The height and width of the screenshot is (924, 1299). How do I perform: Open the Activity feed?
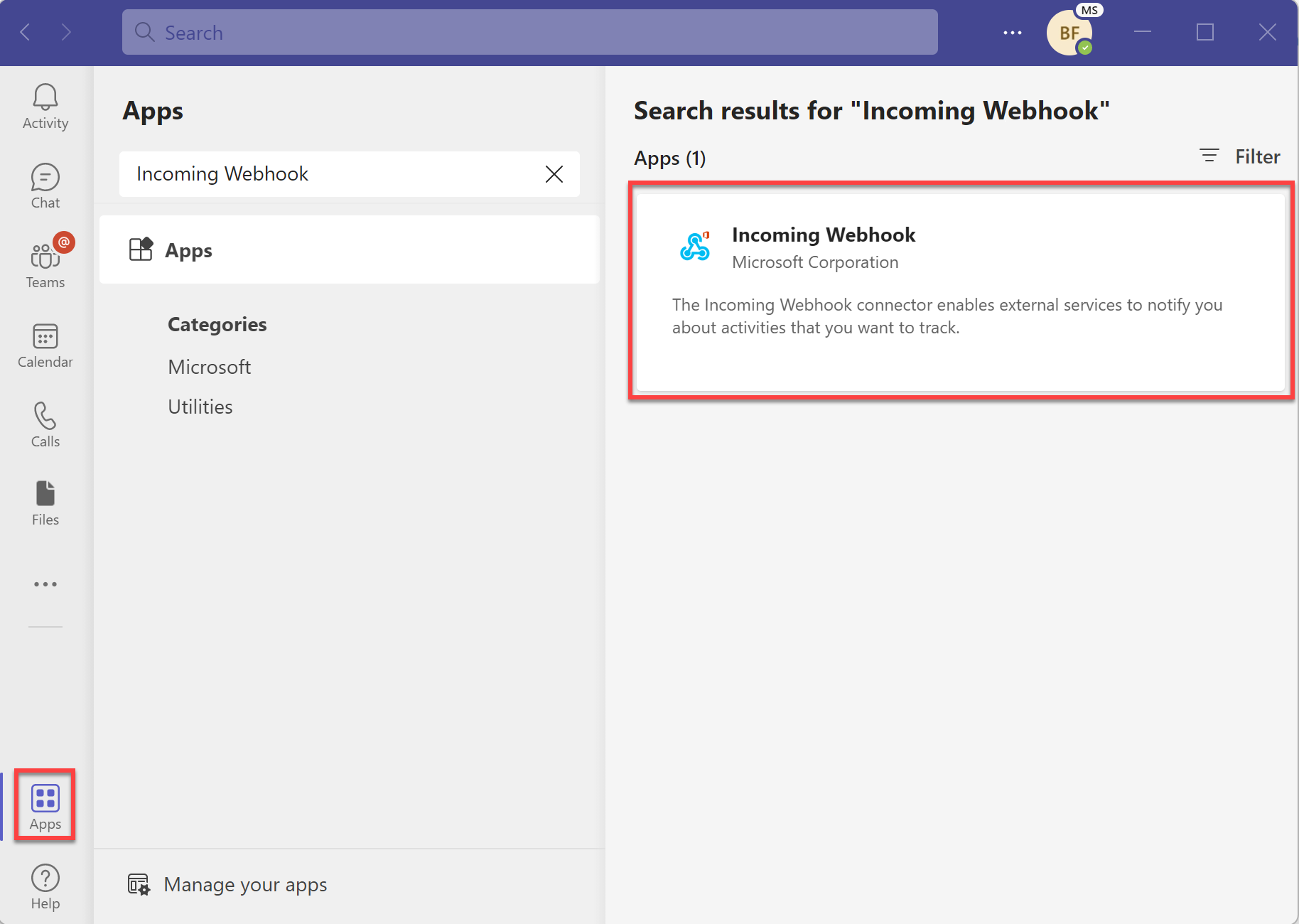(x=45, y=105)
